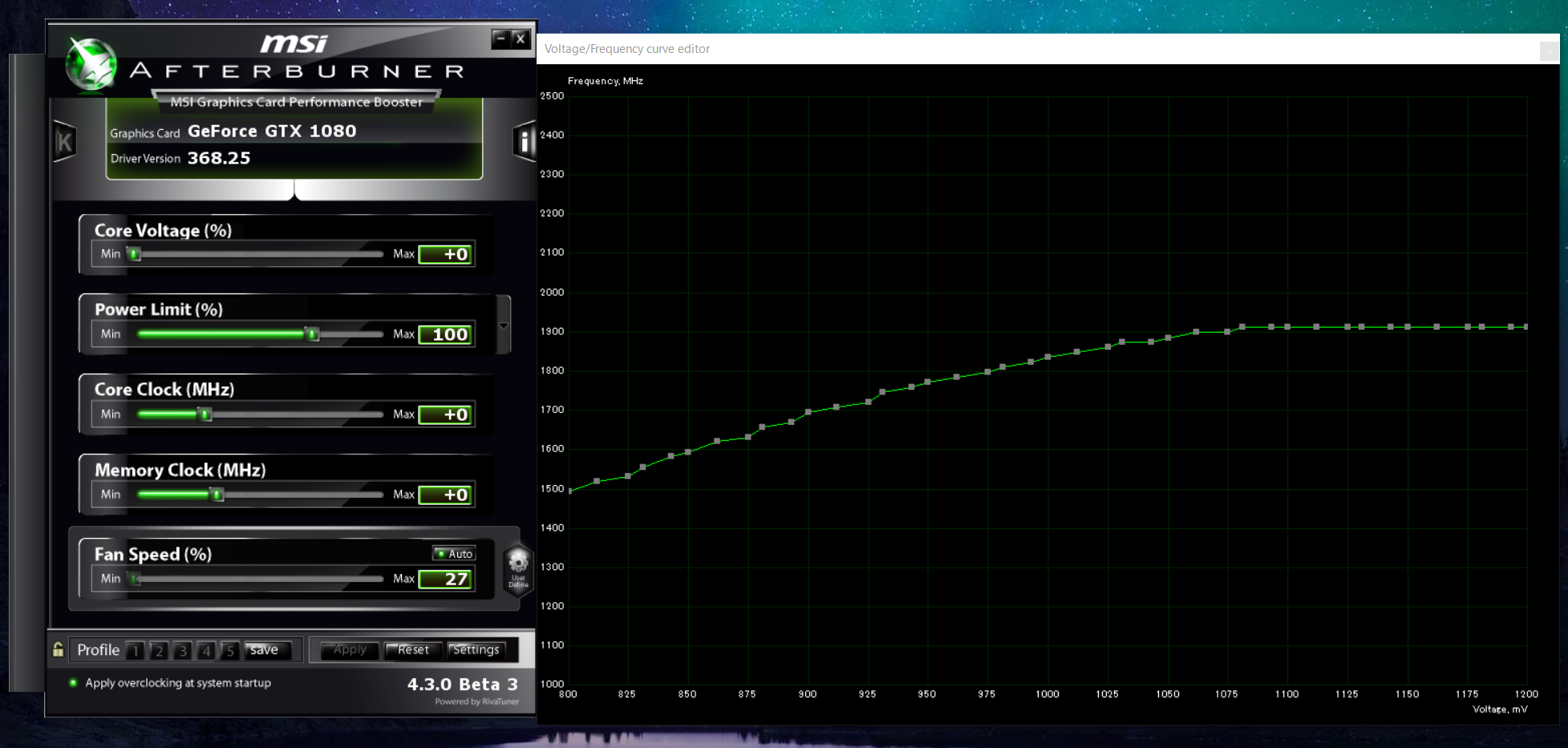1568x748 pixels.
Task: Click the Core Clock +0 value field
Action: pyautogui.click(x=447, y=414)
